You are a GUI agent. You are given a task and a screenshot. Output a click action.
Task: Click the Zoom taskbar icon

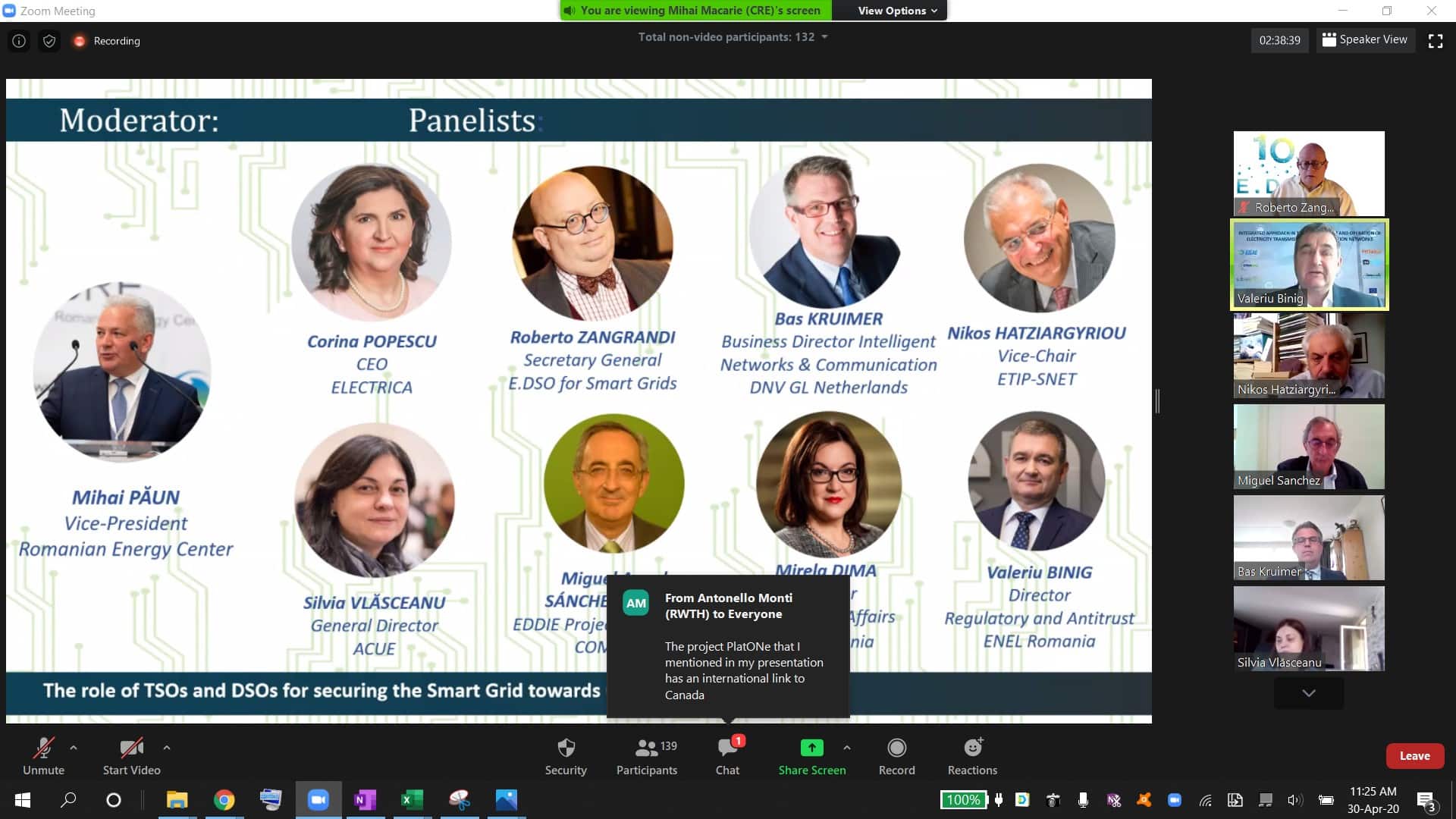tap(318, 800)
